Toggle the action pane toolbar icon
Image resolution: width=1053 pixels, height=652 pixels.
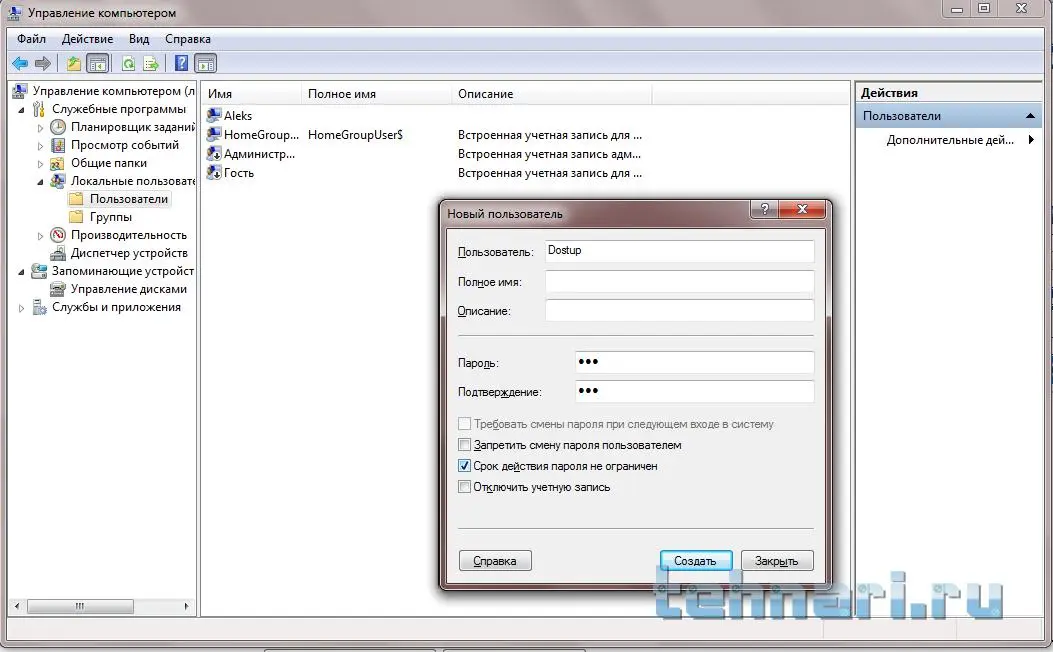point(205,64)
